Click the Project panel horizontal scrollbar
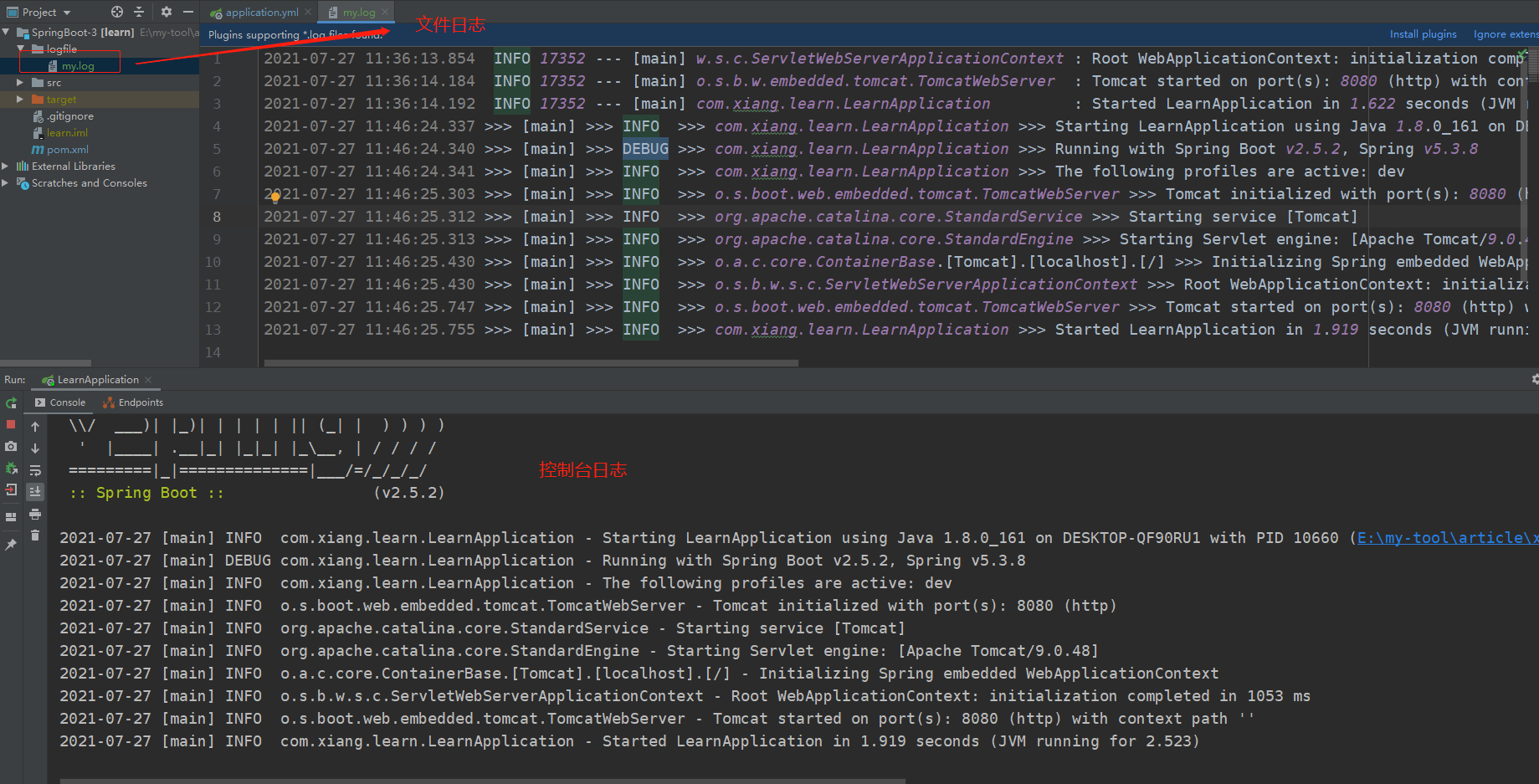Image resolution: width=1539 pixels, height=784 pixels. coord(45,363)
